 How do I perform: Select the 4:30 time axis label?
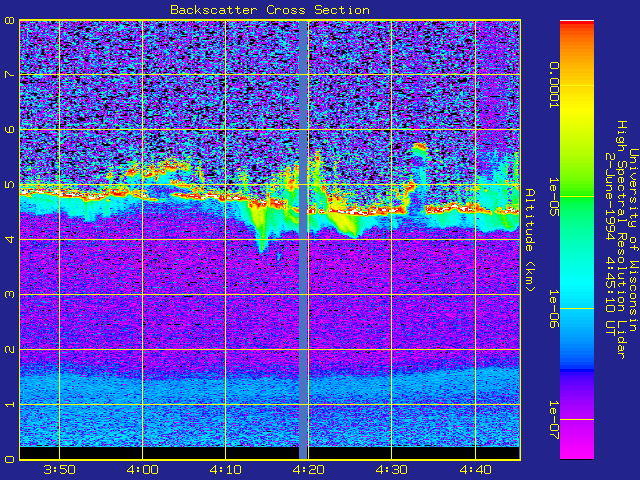pyautogui.click(x=391, y=470)
